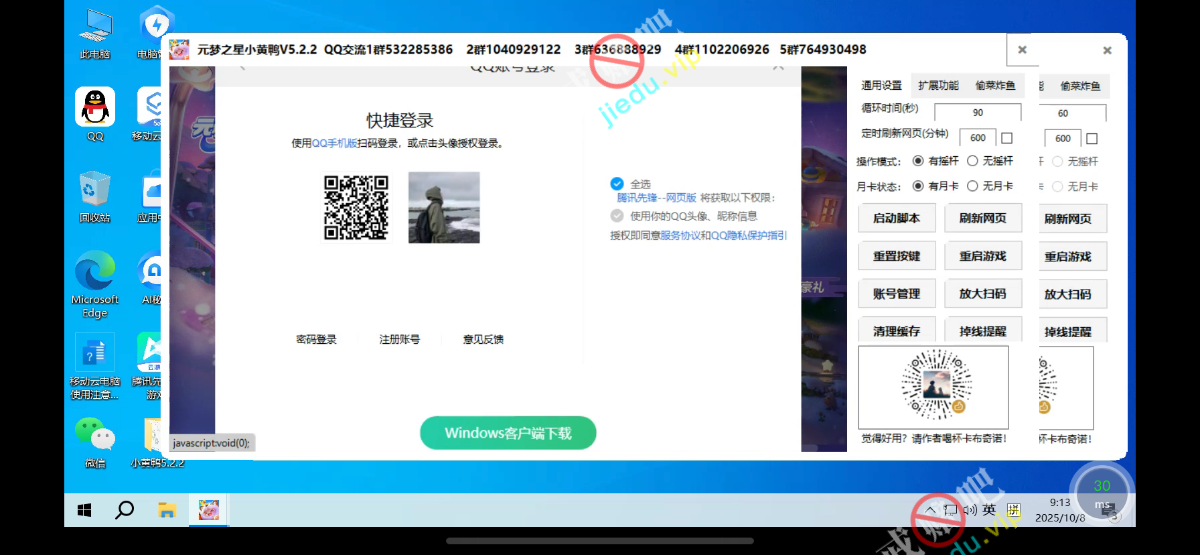The height and width of the screenshot is (555, 1200).
Task: Click the 小黄鸭 app icon on taskbar
Action: tap(209, 510)
